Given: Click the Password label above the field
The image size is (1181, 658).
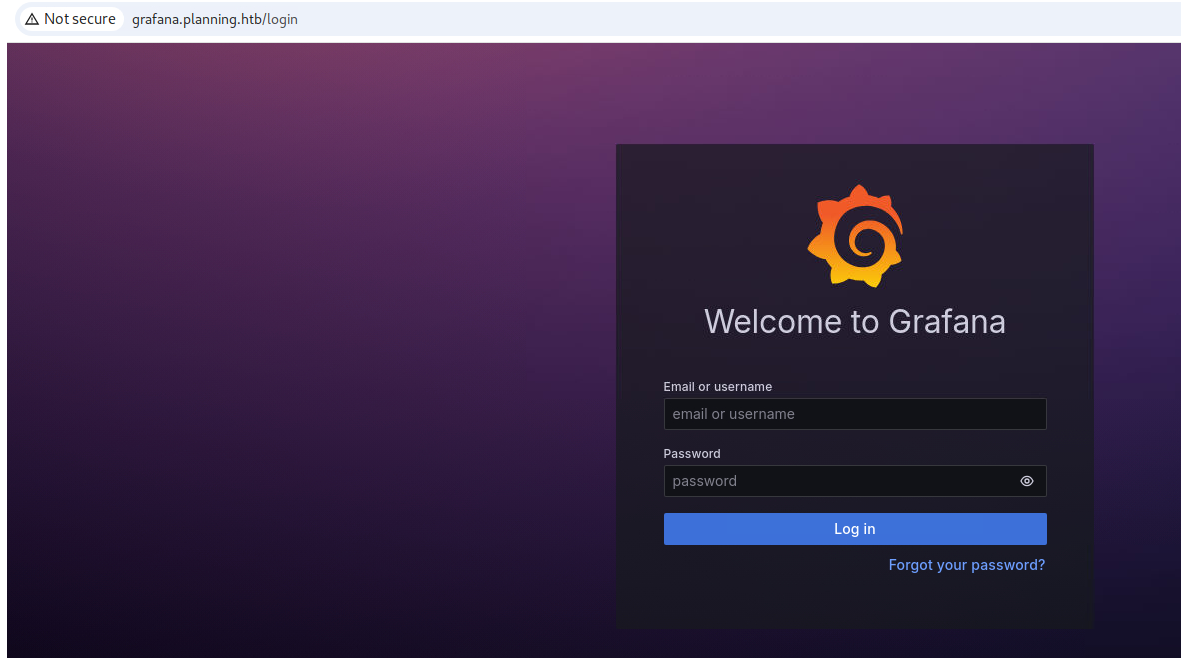Looking at the screenshot, I should (x=691, y=453).
